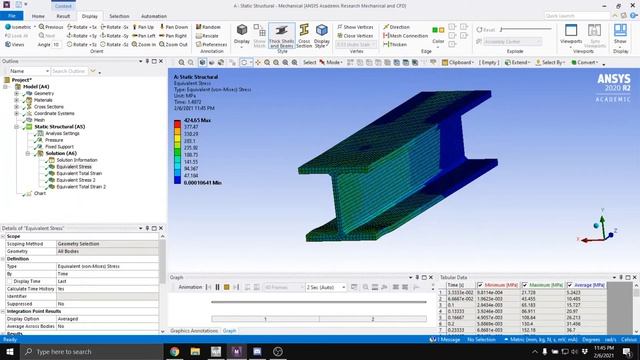Open the Cross Section style tool
This screenshot has width=640, height=360.
[x=304, y=36]
